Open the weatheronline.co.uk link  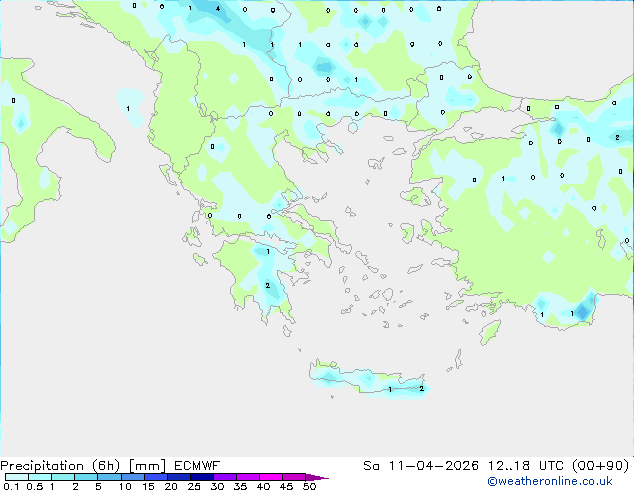[x=550, y=481]
